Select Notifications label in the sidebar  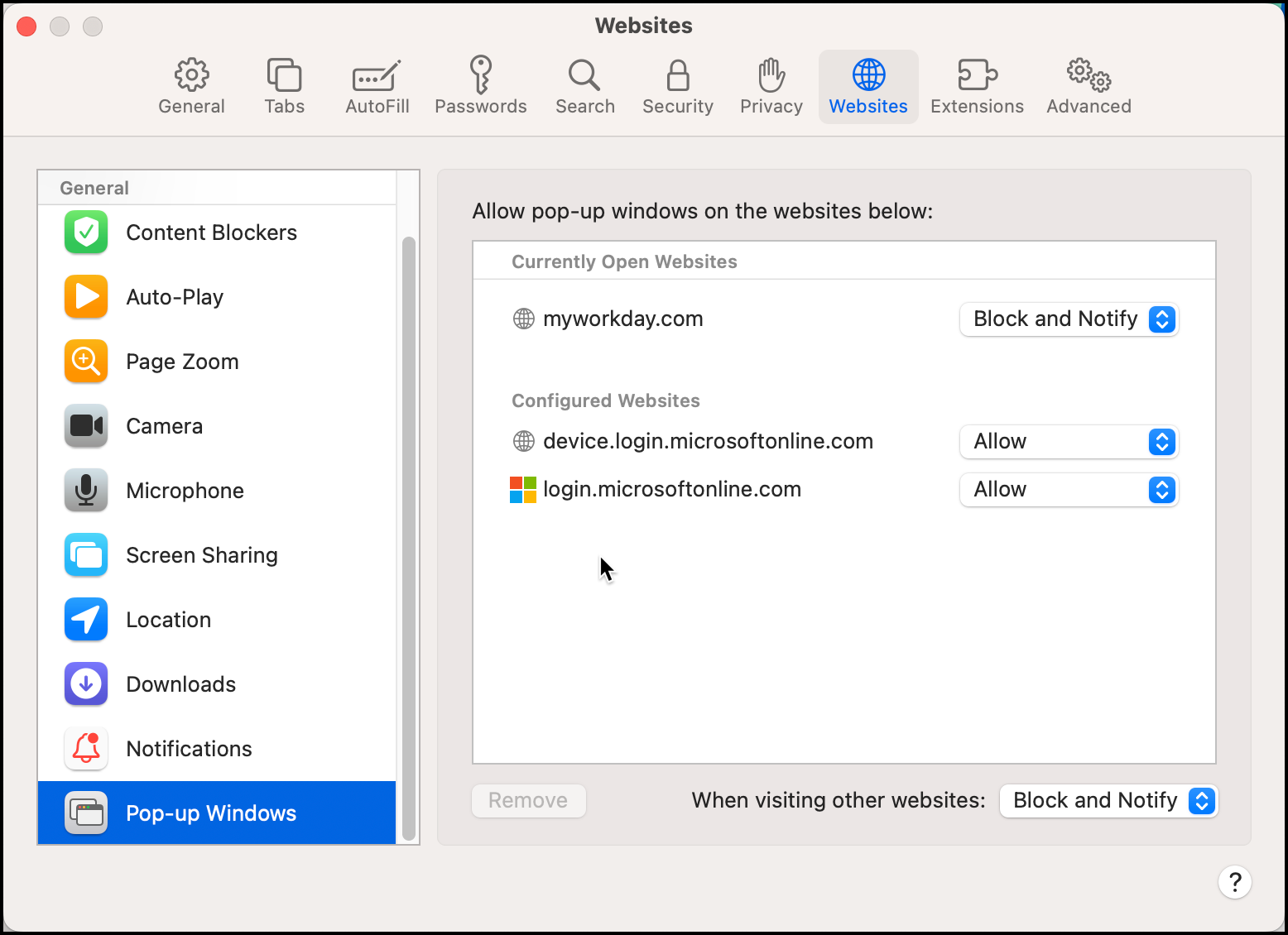click(189, 749)
